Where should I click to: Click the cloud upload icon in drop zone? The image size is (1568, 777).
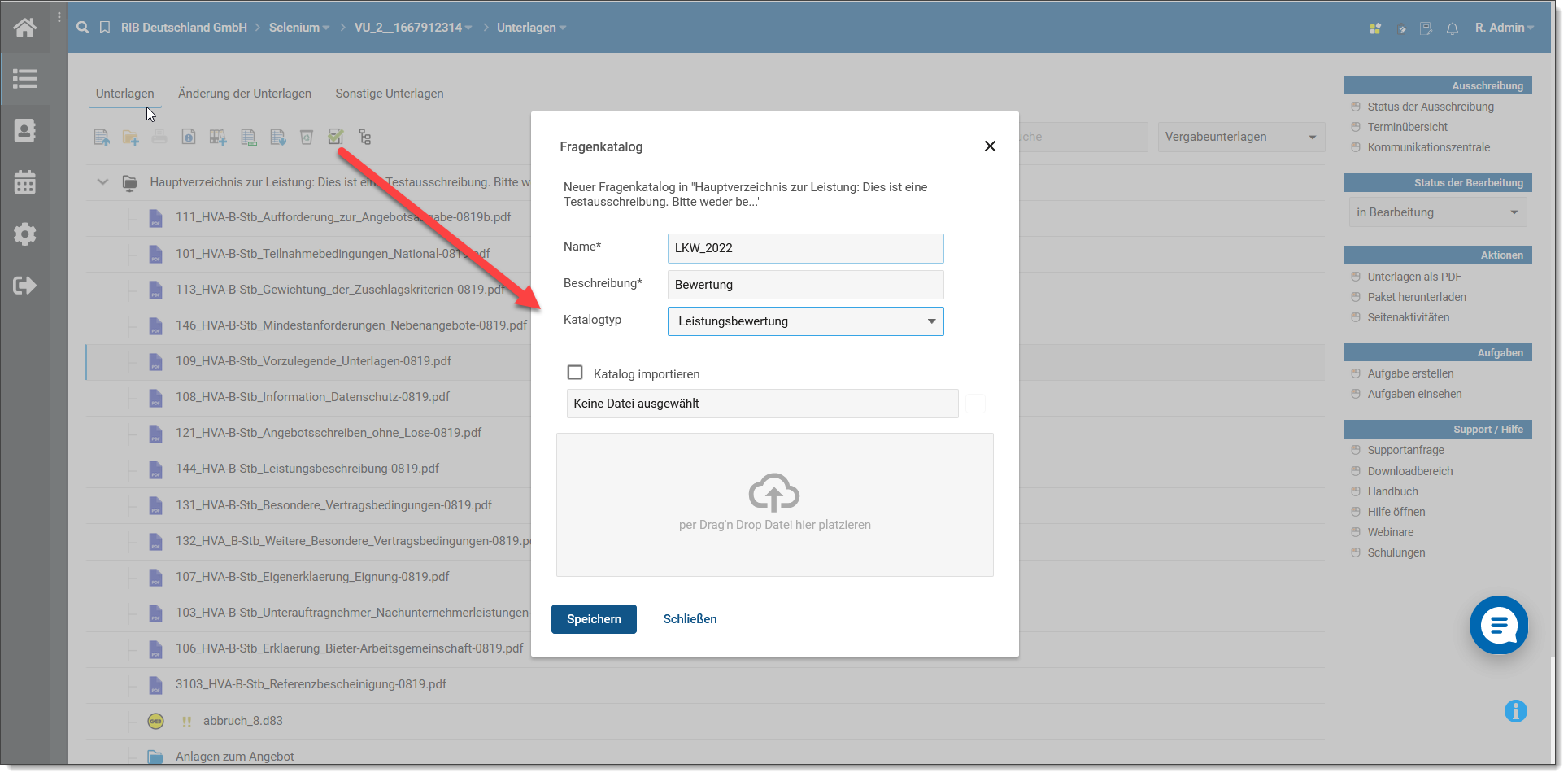coord(774,492)
